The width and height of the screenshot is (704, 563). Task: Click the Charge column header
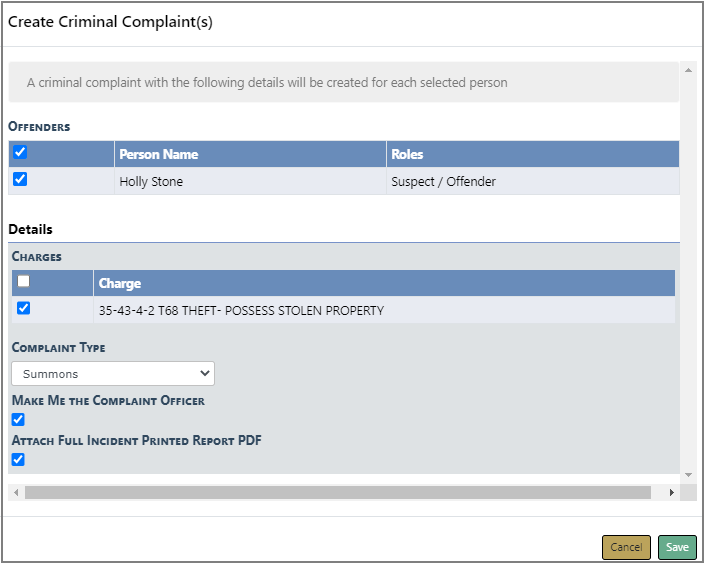click(x=120, y=283)
